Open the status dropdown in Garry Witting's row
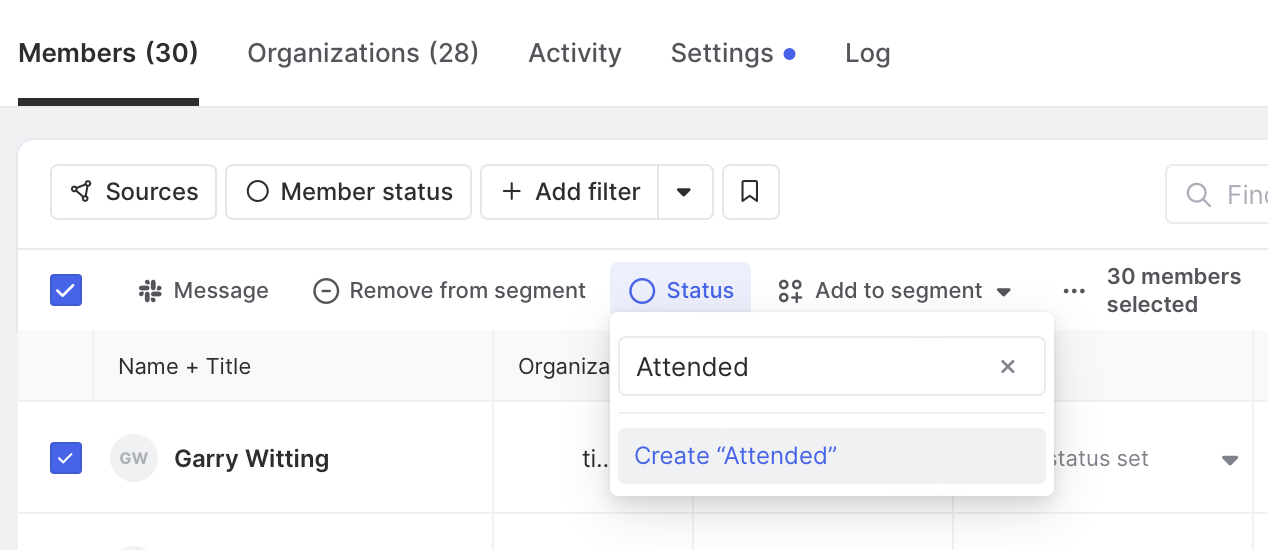The height and width of the screenshot is (550, 1268). (x=1230, y=460)
